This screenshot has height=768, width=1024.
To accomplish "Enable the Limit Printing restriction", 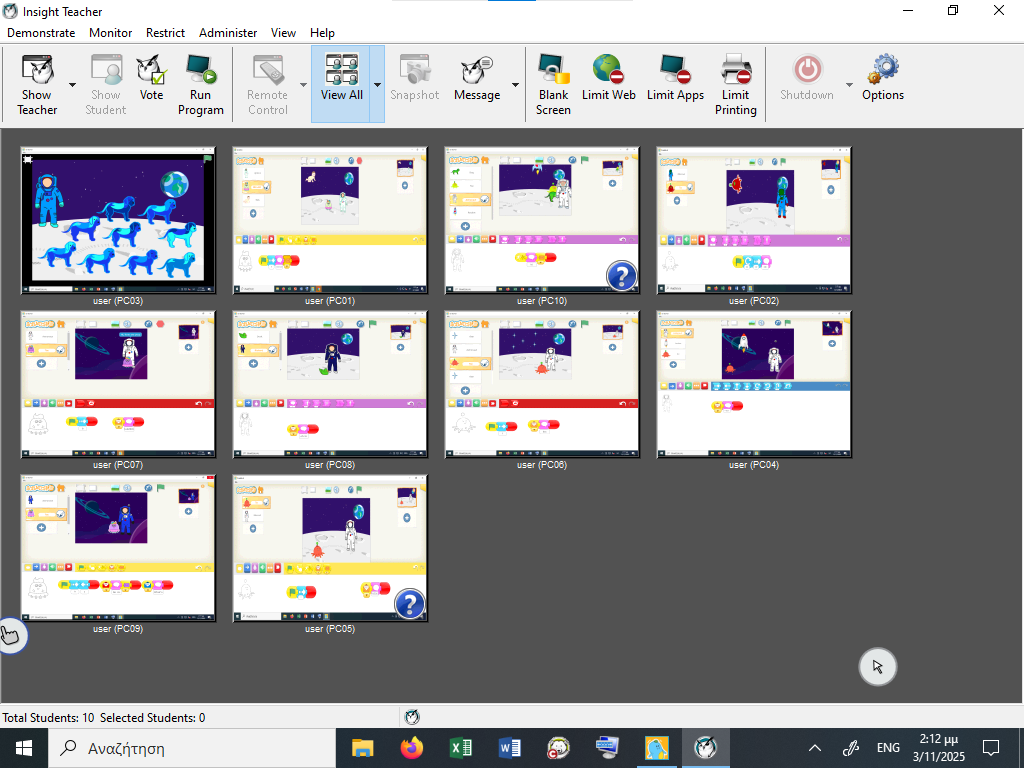I will [x=736, y=84].
